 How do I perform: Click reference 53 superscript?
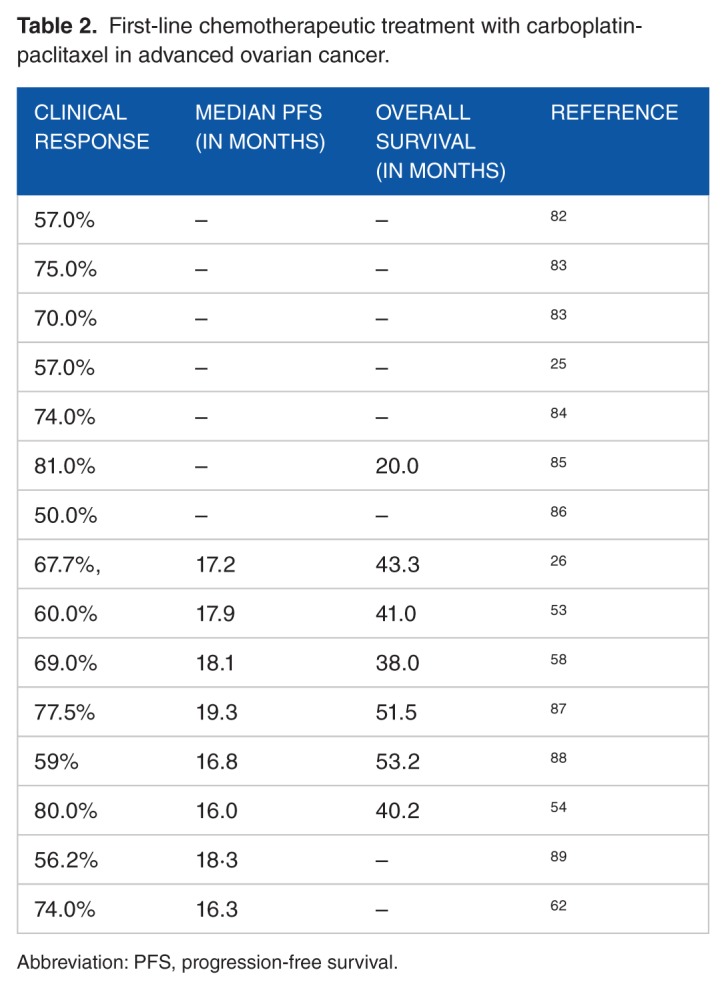[x=558, y=610]
